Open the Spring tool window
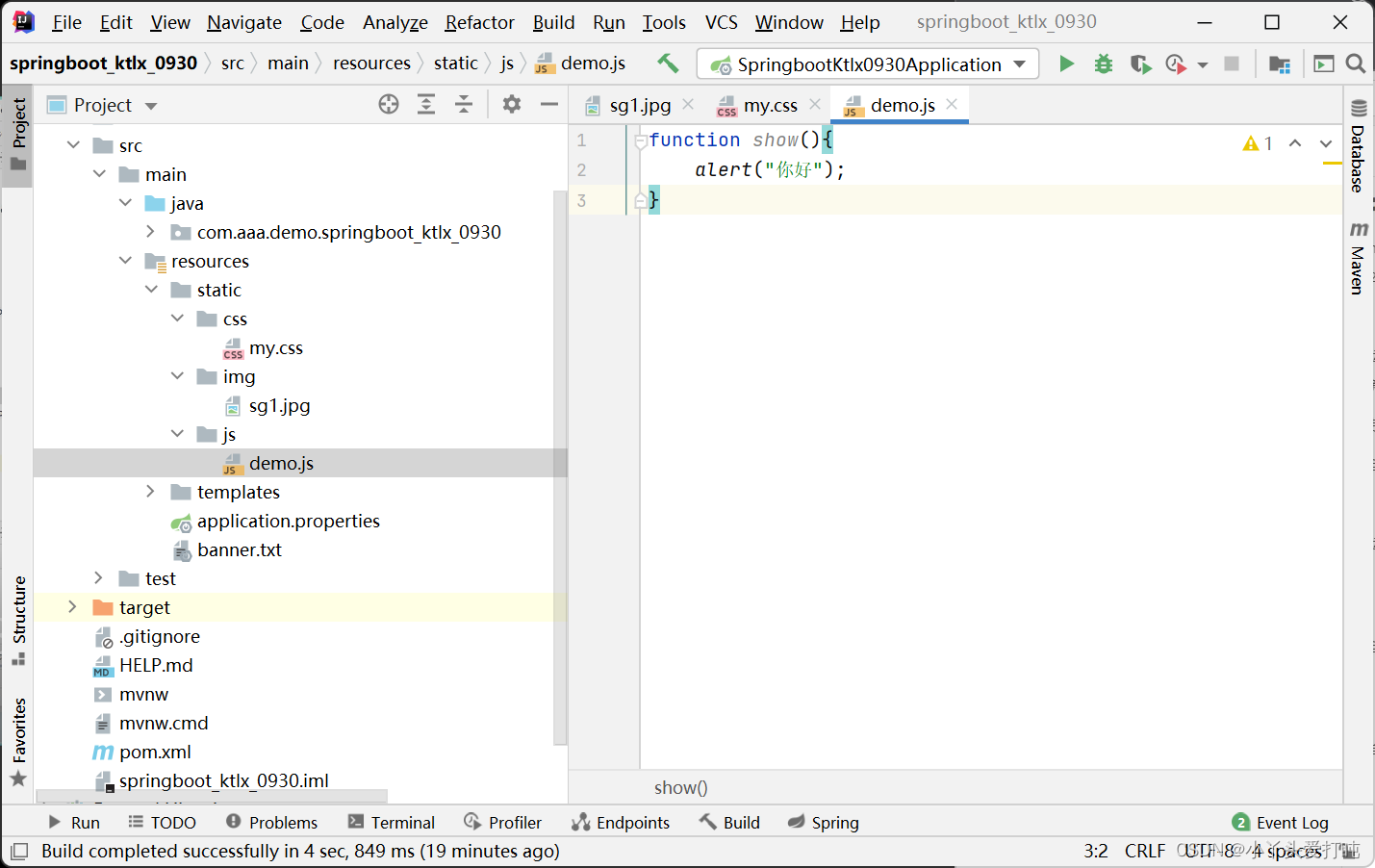The height and width of the screenshot is (868, 1375). point(824,823)
